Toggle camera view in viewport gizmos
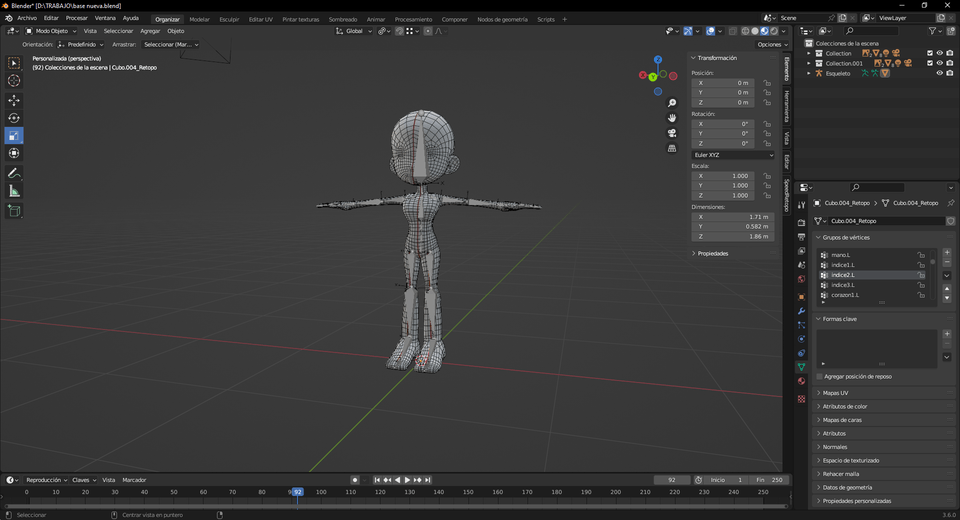The image size is (960, 520). pyautogui.click(x=672, y=133)
